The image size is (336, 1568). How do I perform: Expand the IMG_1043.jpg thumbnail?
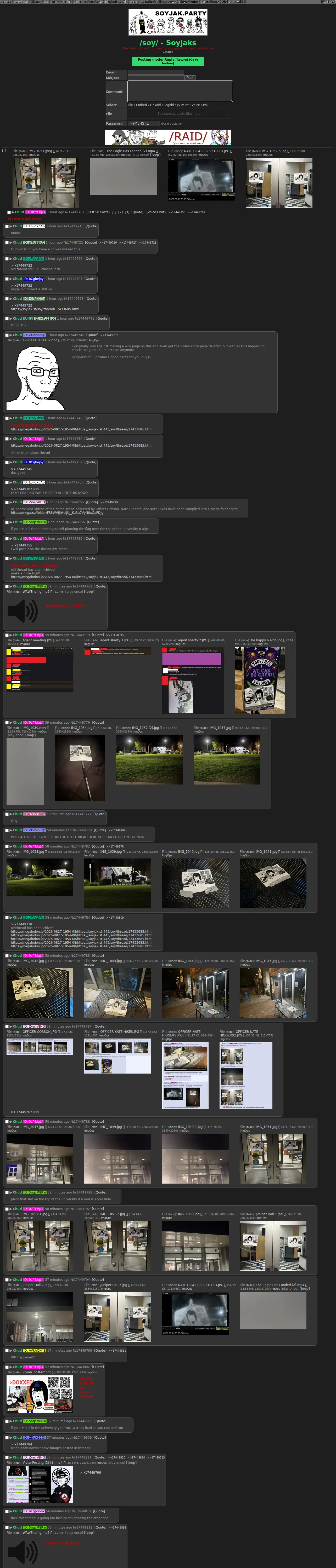click(x=118, y=992)
